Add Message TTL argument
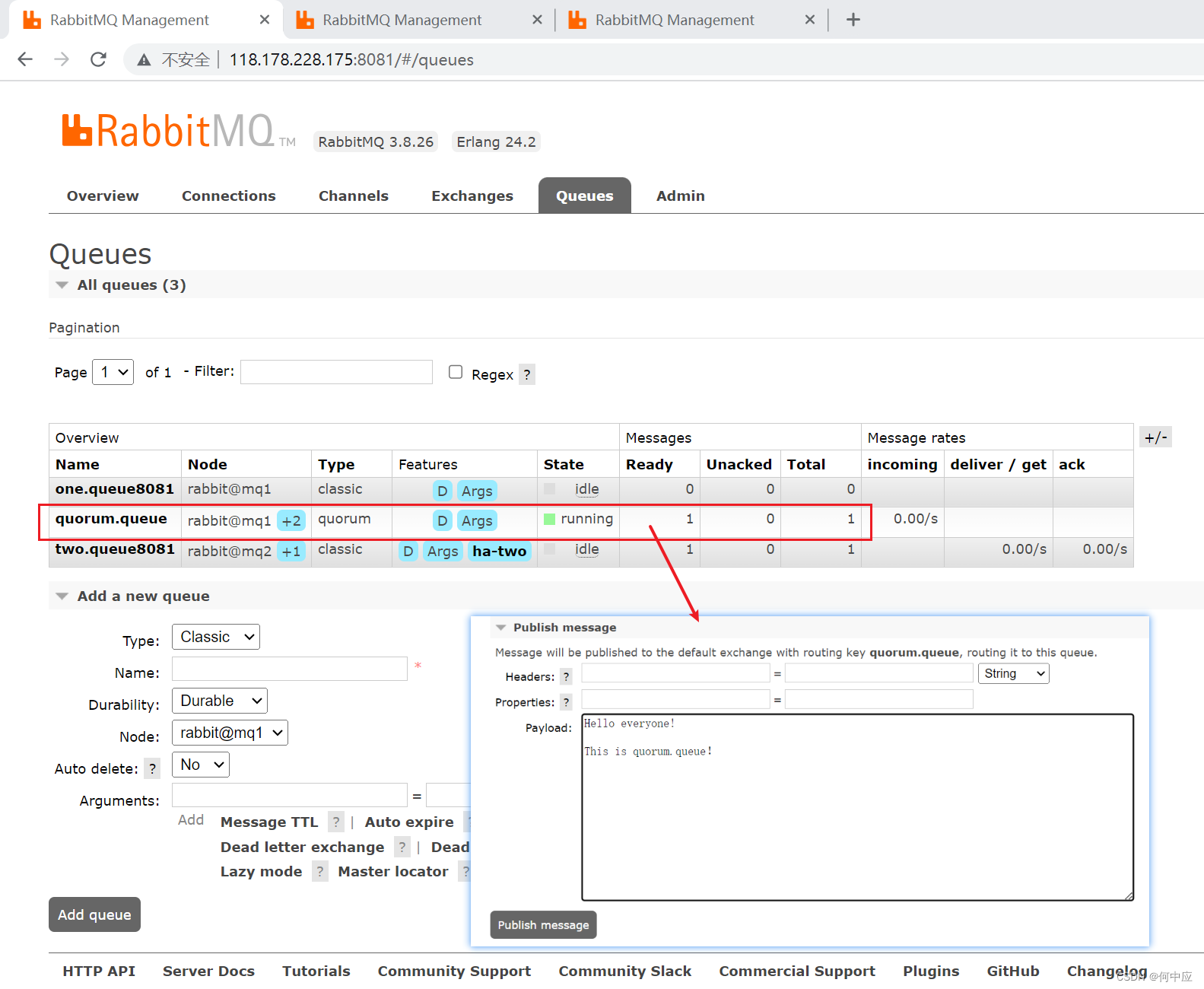This screenshot has width=1204, height=989. tap(269, 822)
